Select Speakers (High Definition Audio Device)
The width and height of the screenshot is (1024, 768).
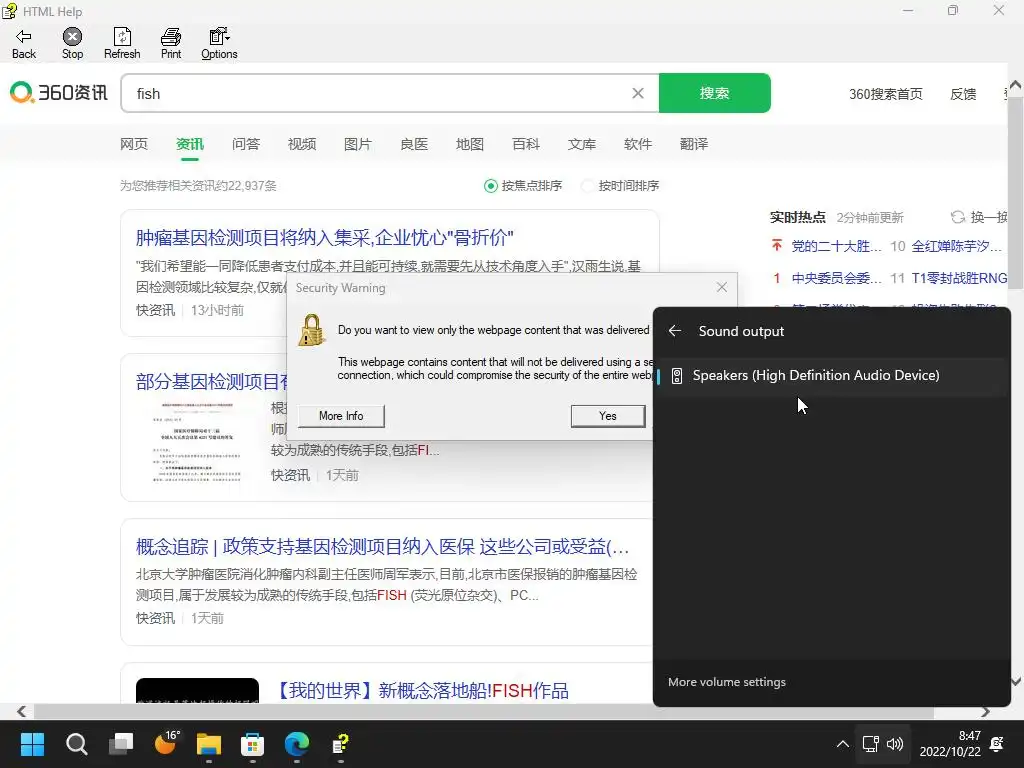click(x=832, y=376)
